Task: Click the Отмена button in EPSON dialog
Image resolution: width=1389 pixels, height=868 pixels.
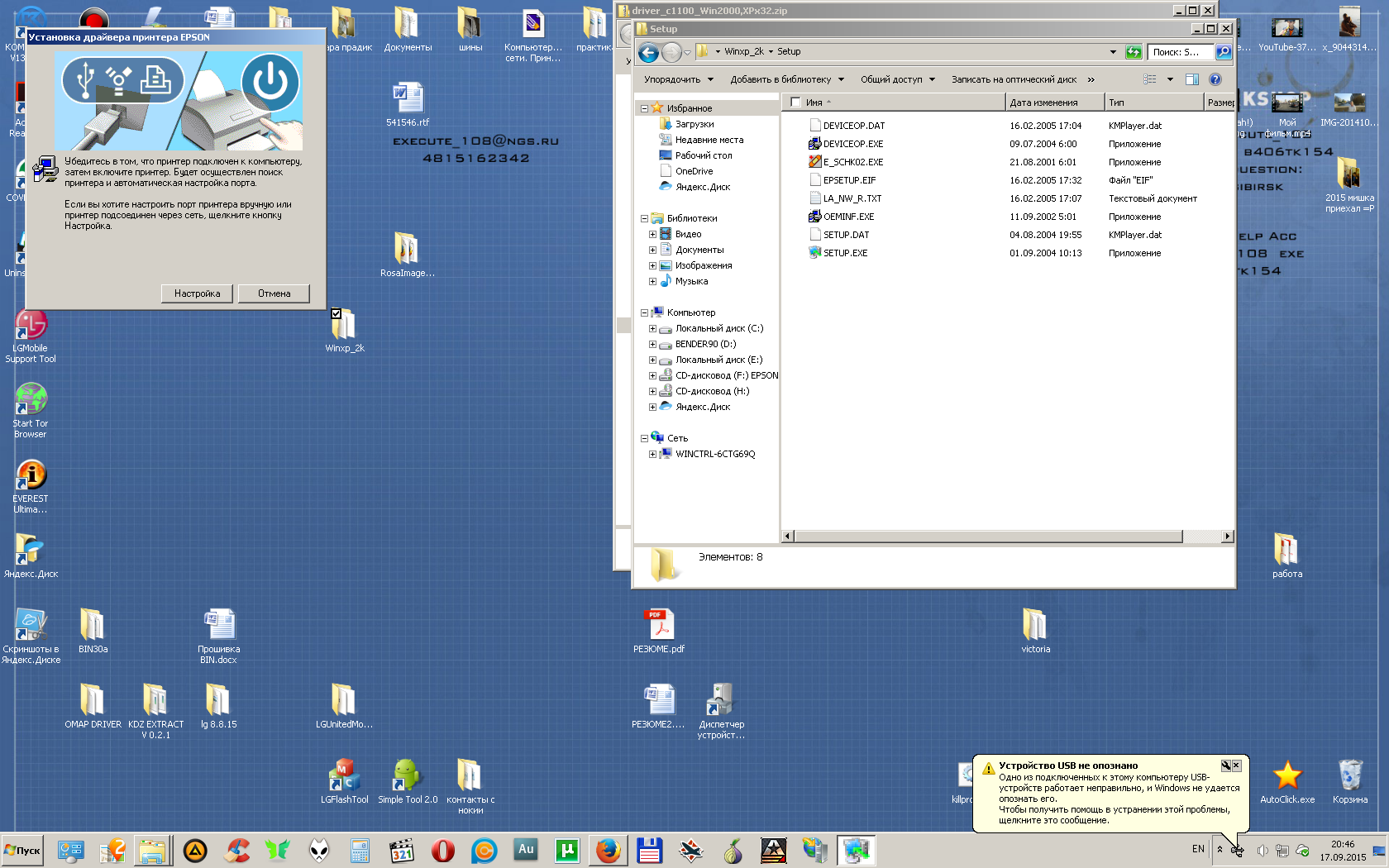Action: (x=274, y=293)
